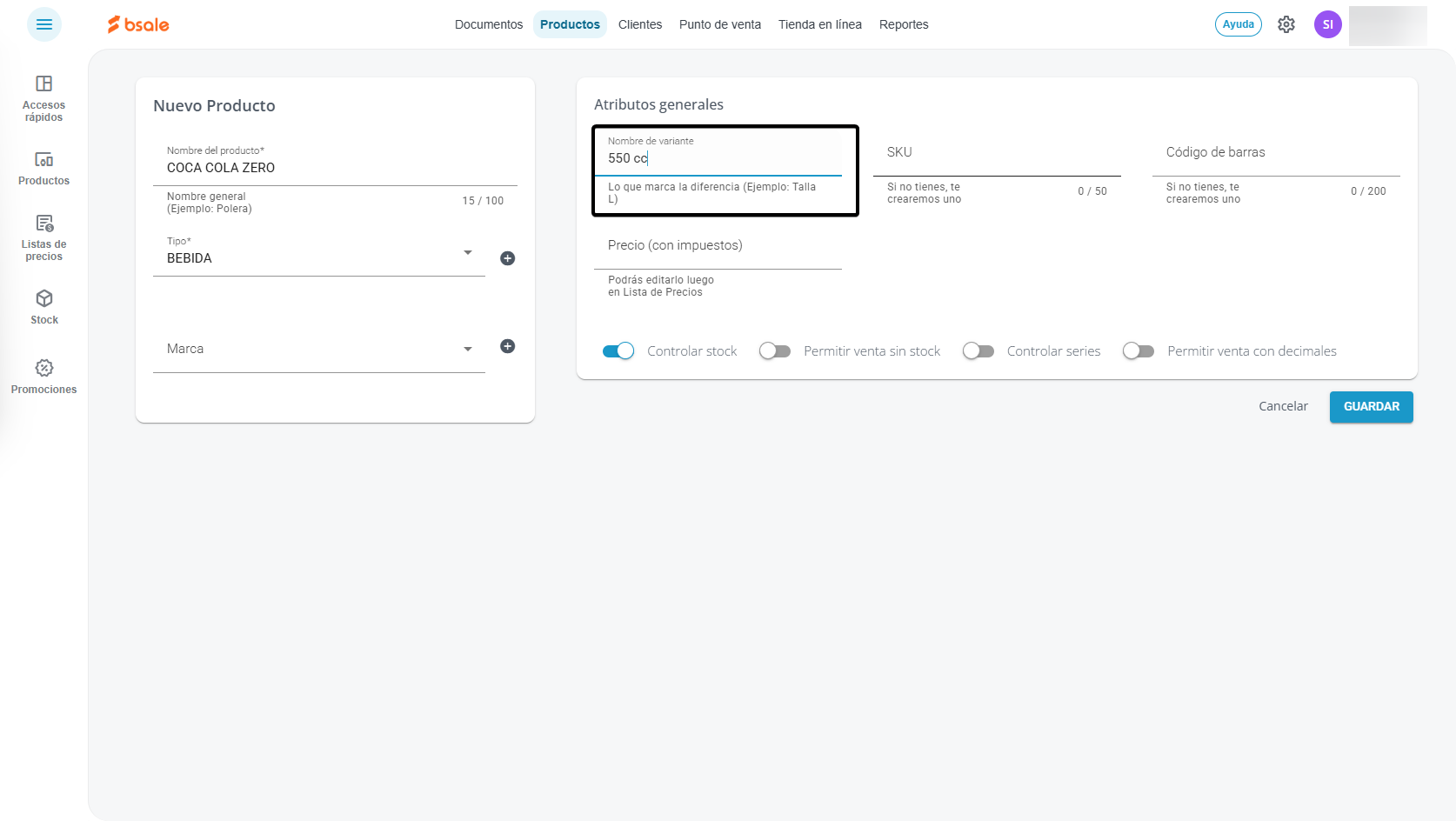The width and height of the screenshot is (1456, 821).
Task: Open the Clientes menu
Action: [x=640, y=24]
